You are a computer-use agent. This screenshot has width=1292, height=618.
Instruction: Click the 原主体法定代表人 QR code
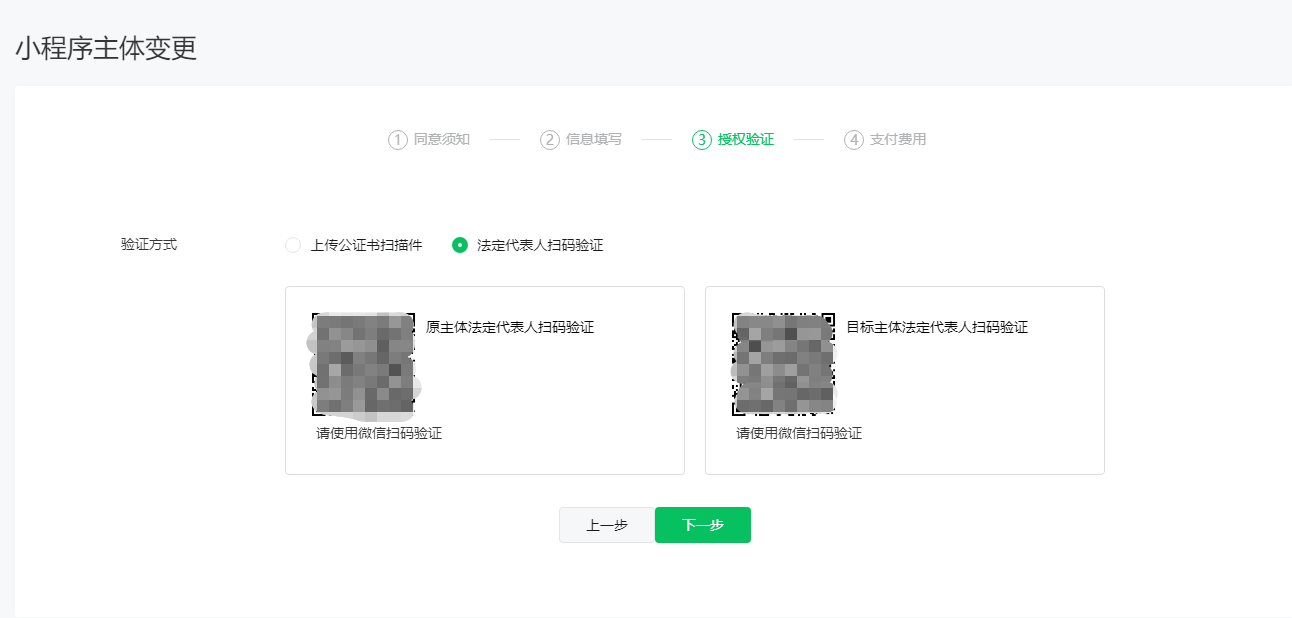364,364
